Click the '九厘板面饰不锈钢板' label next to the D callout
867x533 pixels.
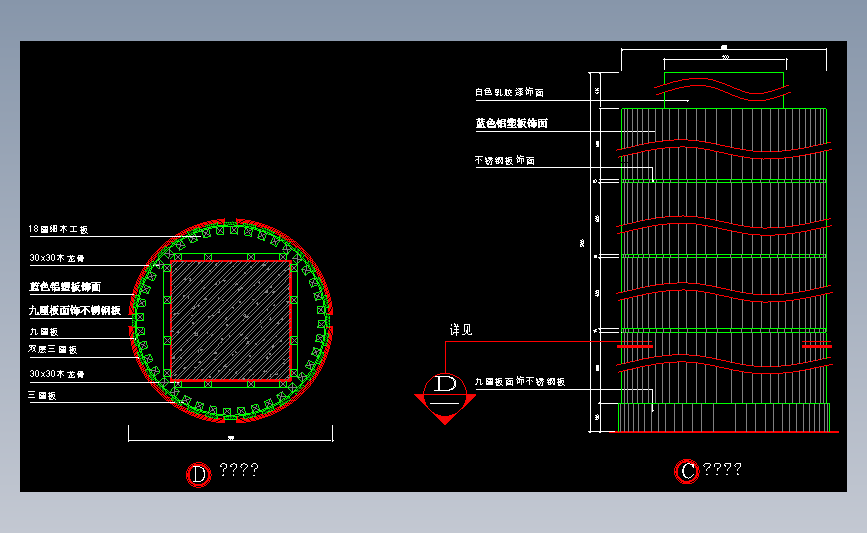pyautogui.click(x=520, y=382)
